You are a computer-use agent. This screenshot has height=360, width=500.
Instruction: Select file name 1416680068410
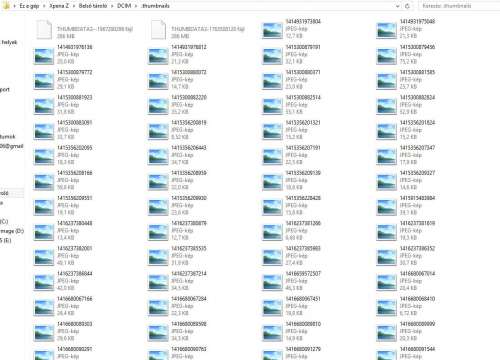[417, 299]
